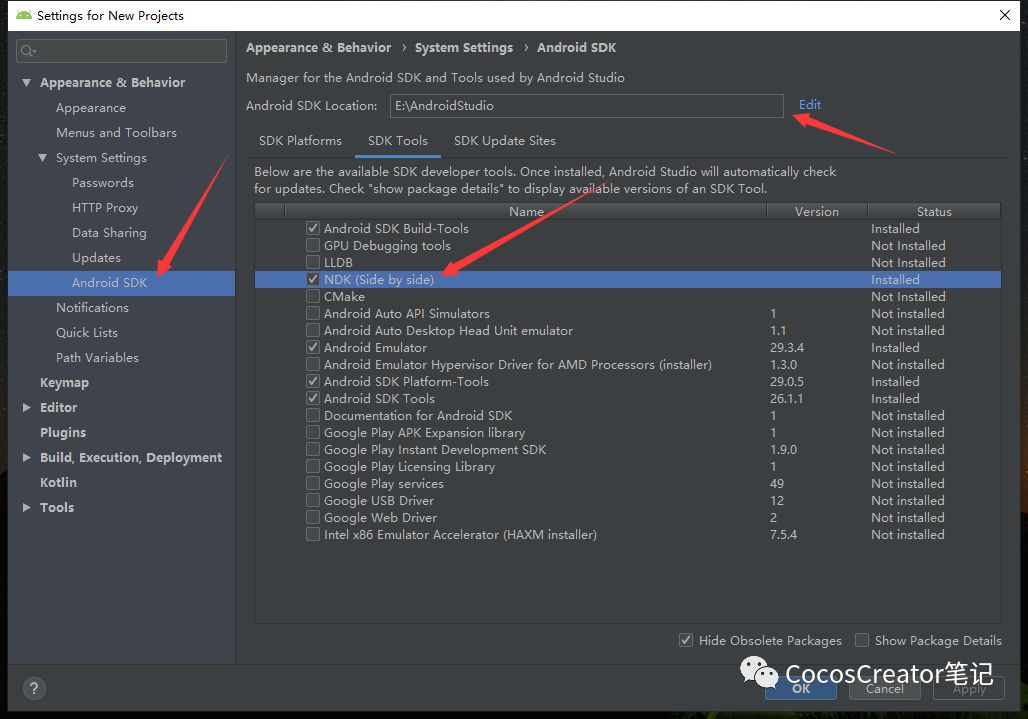The image size is (1028, 719).
Task: Check GPU Debugging tools checkbox
Action: pos(313,245)
